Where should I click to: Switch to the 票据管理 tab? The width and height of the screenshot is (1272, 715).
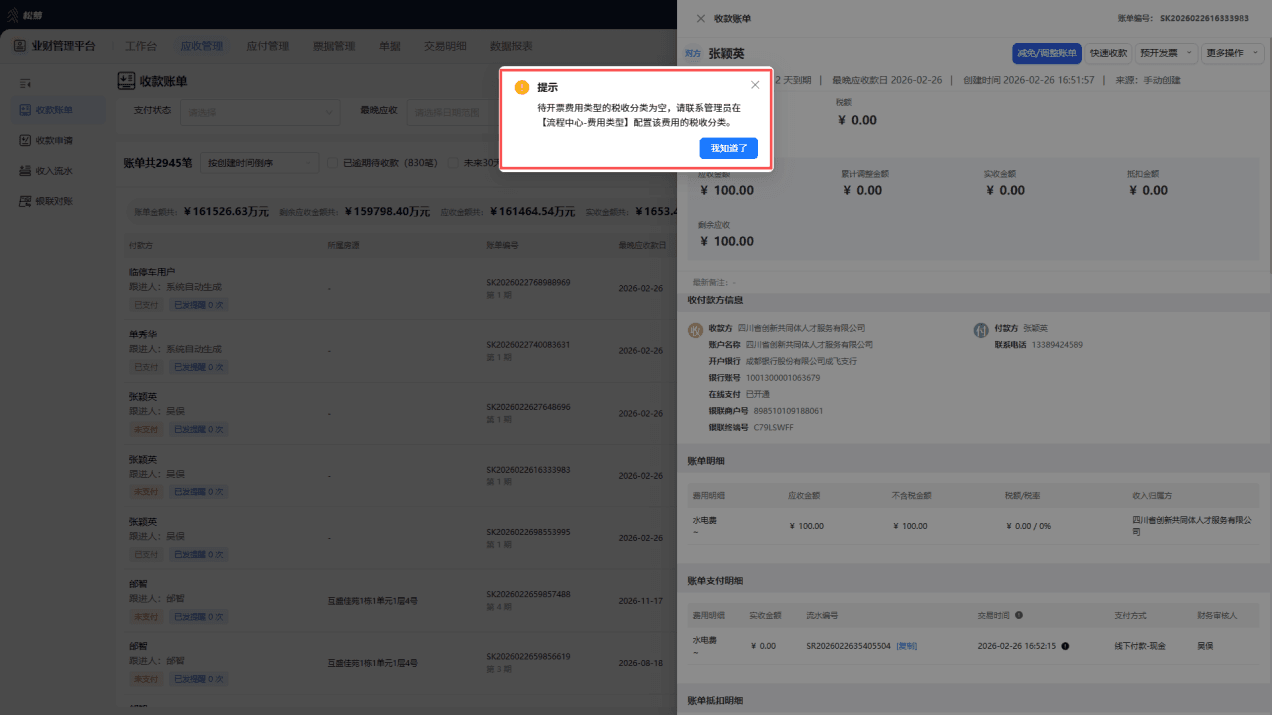point(334,46)
